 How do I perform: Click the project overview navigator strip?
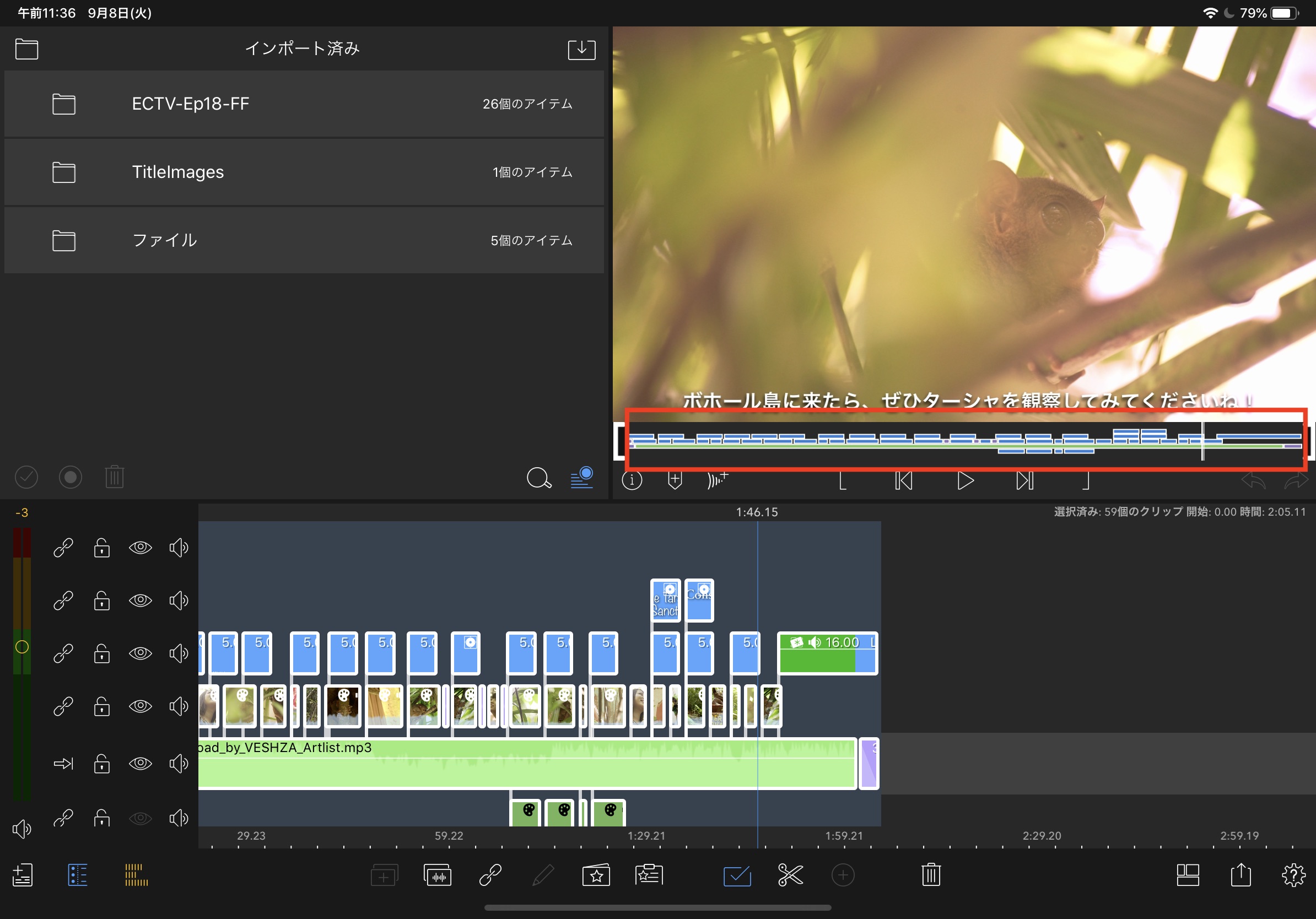click(x=964, y=440)
